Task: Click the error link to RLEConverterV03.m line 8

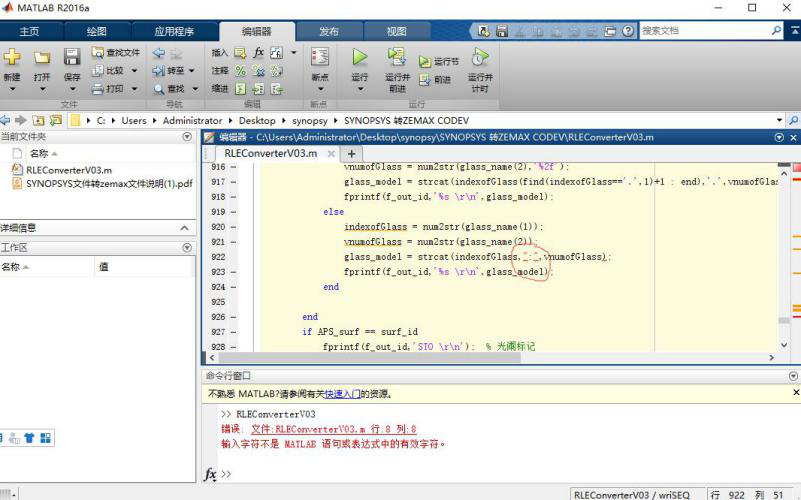Action: [334, 429]
